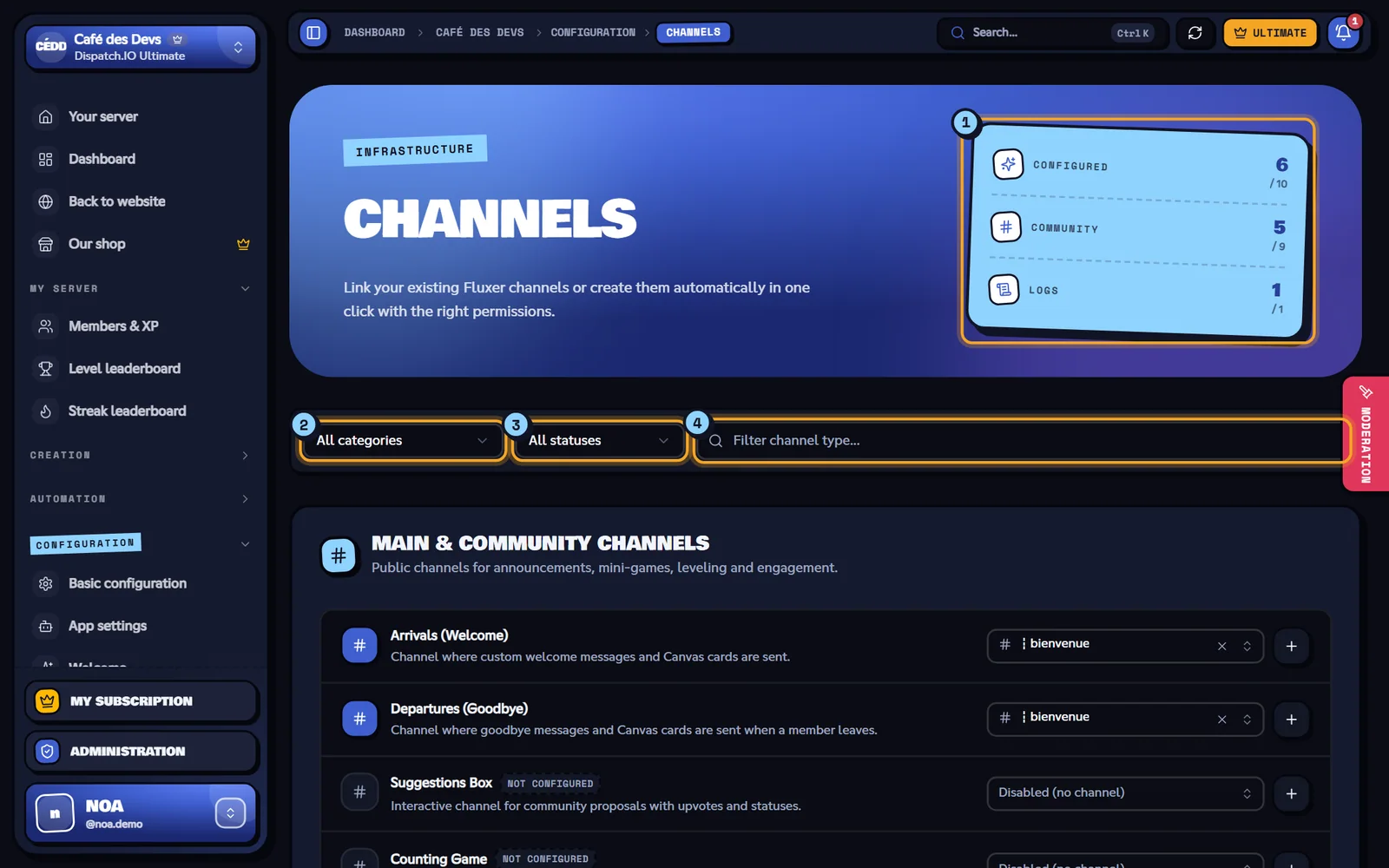Open the All categories dropdown

[x=402, y=441]
